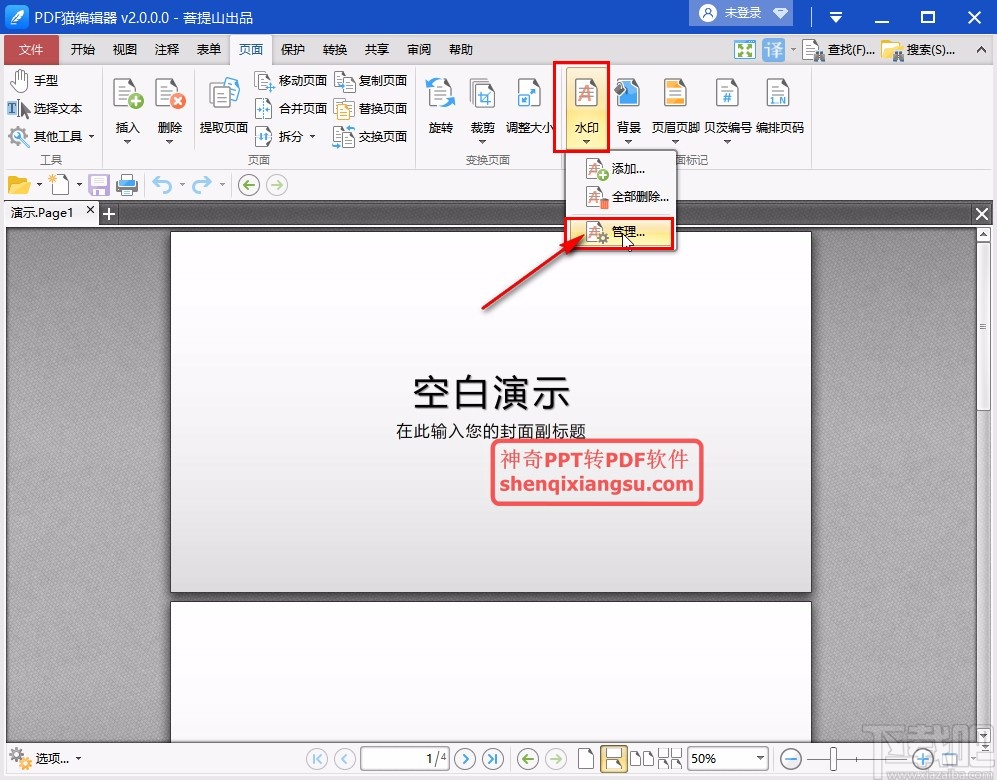Open the 提取页面 (extract pages) tool
997x780 pixels.
tap(222, 100)
